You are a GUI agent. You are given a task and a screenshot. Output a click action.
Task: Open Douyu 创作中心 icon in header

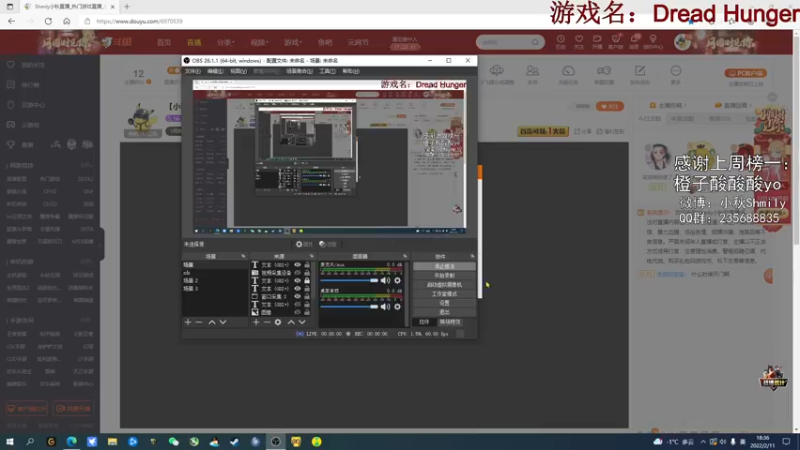[653, 42]
